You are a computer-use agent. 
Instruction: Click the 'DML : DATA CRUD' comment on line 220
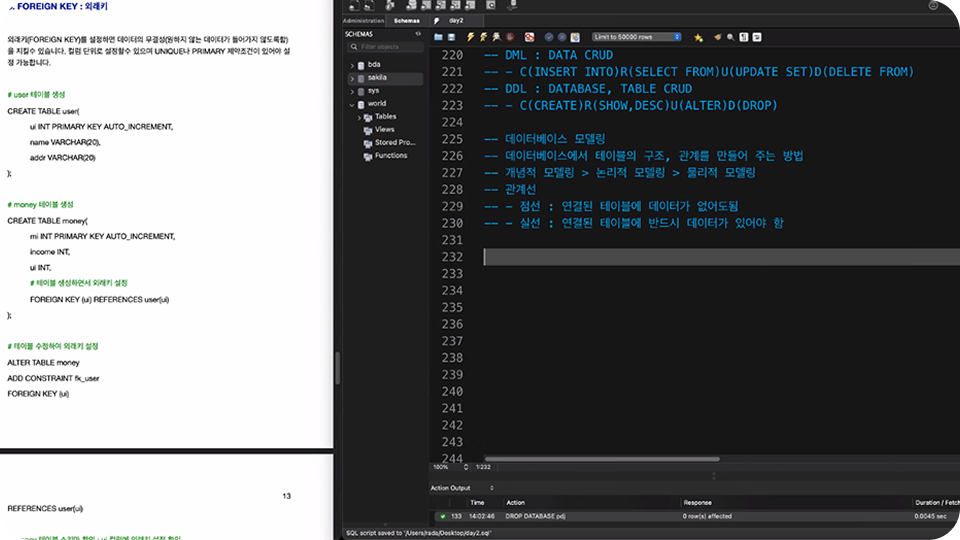[548, 55]
